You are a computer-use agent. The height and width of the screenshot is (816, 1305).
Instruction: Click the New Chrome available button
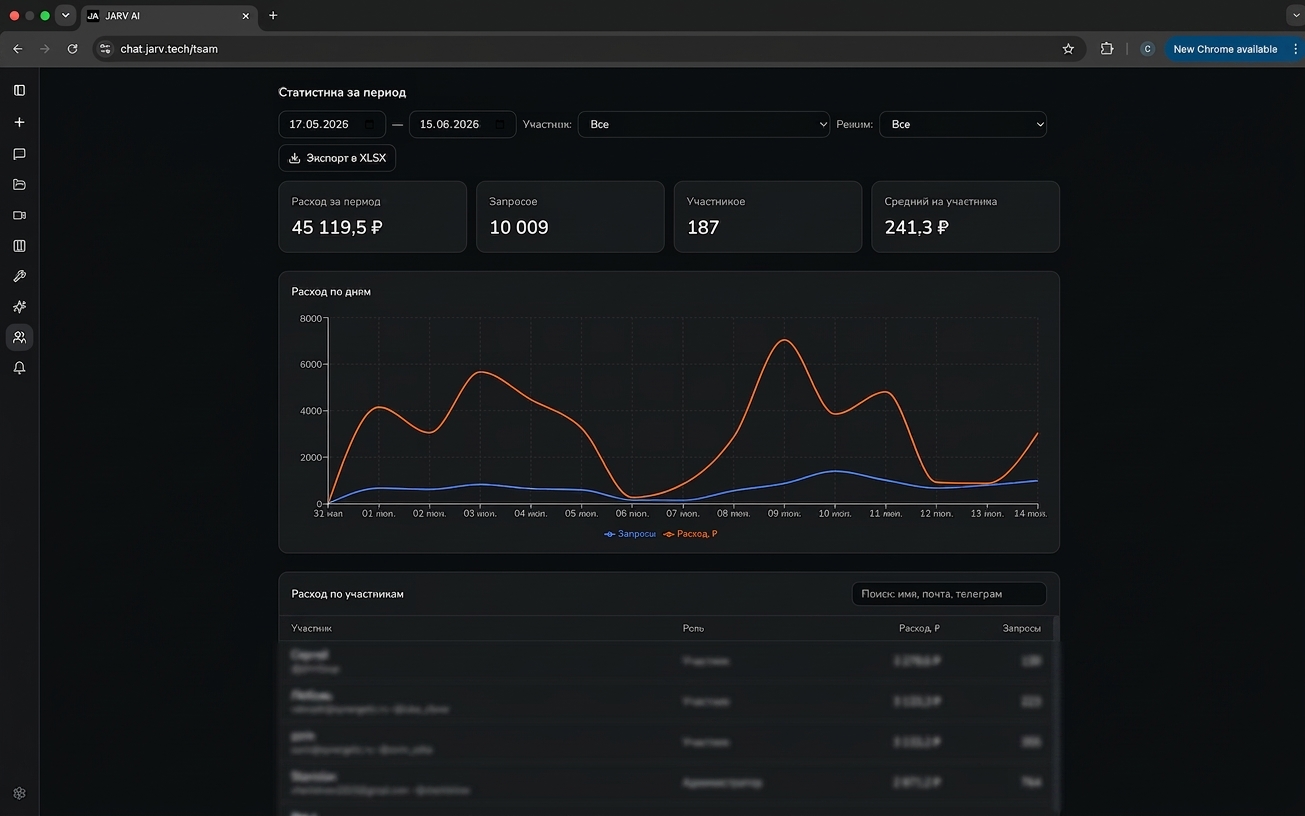(1225, 49)
